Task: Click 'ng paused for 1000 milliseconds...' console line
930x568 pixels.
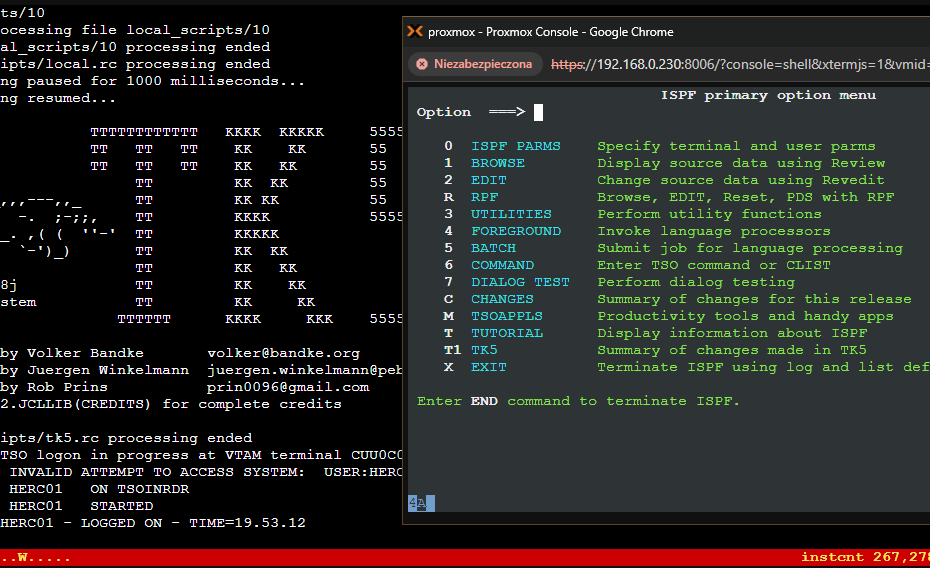Action: pyautogui.click(x=152, y=81)
